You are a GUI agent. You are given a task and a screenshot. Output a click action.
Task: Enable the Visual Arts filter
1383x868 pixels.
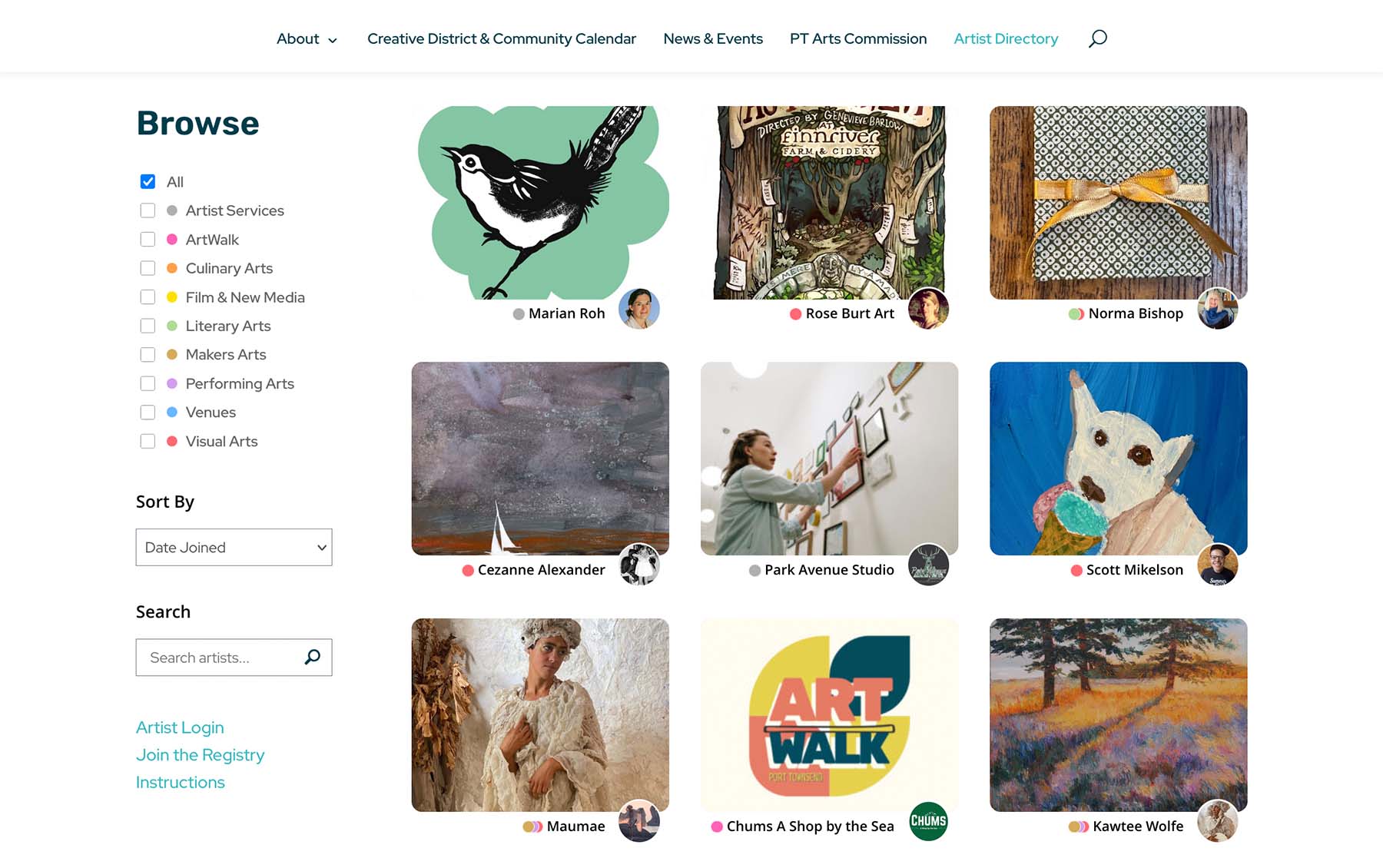point(148,441)
